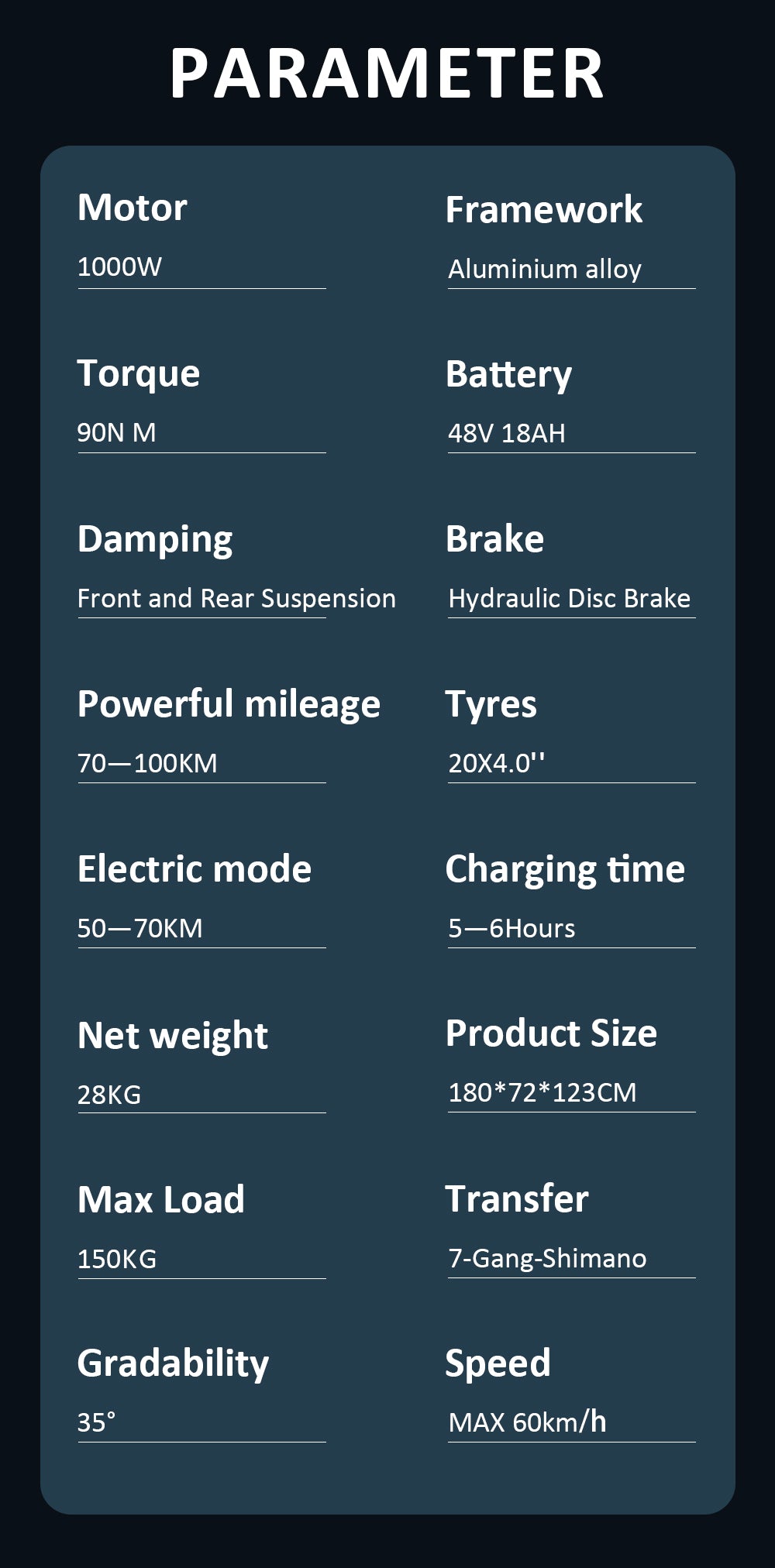Click the Max Load label
This screenshot has width=775, height=1568.
[161, 1200]
